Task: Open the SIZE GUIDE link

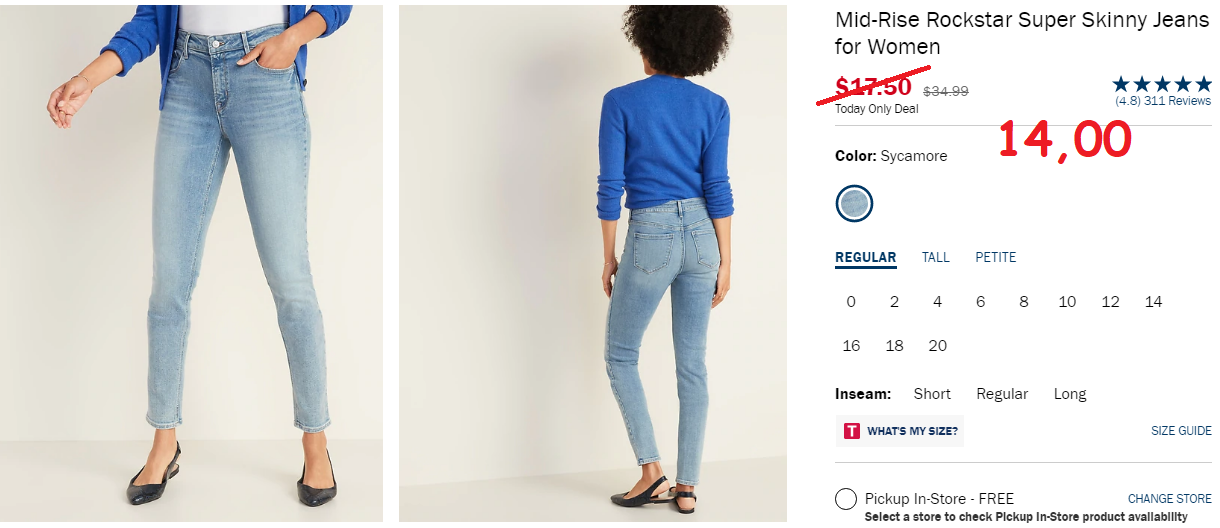Action: click(x=1181, y=431)
